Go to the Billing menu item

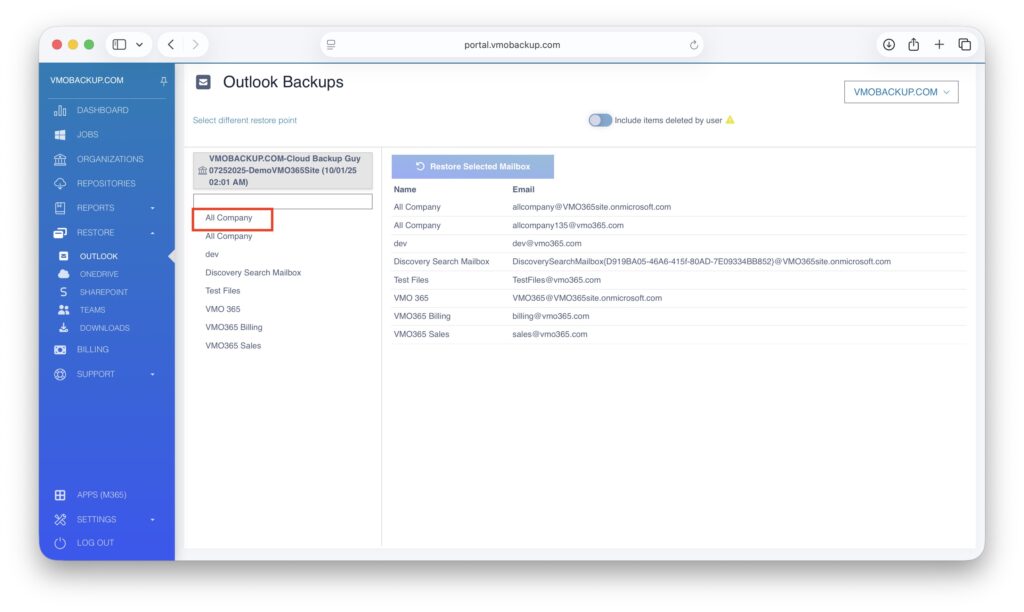tap(92, 350)
